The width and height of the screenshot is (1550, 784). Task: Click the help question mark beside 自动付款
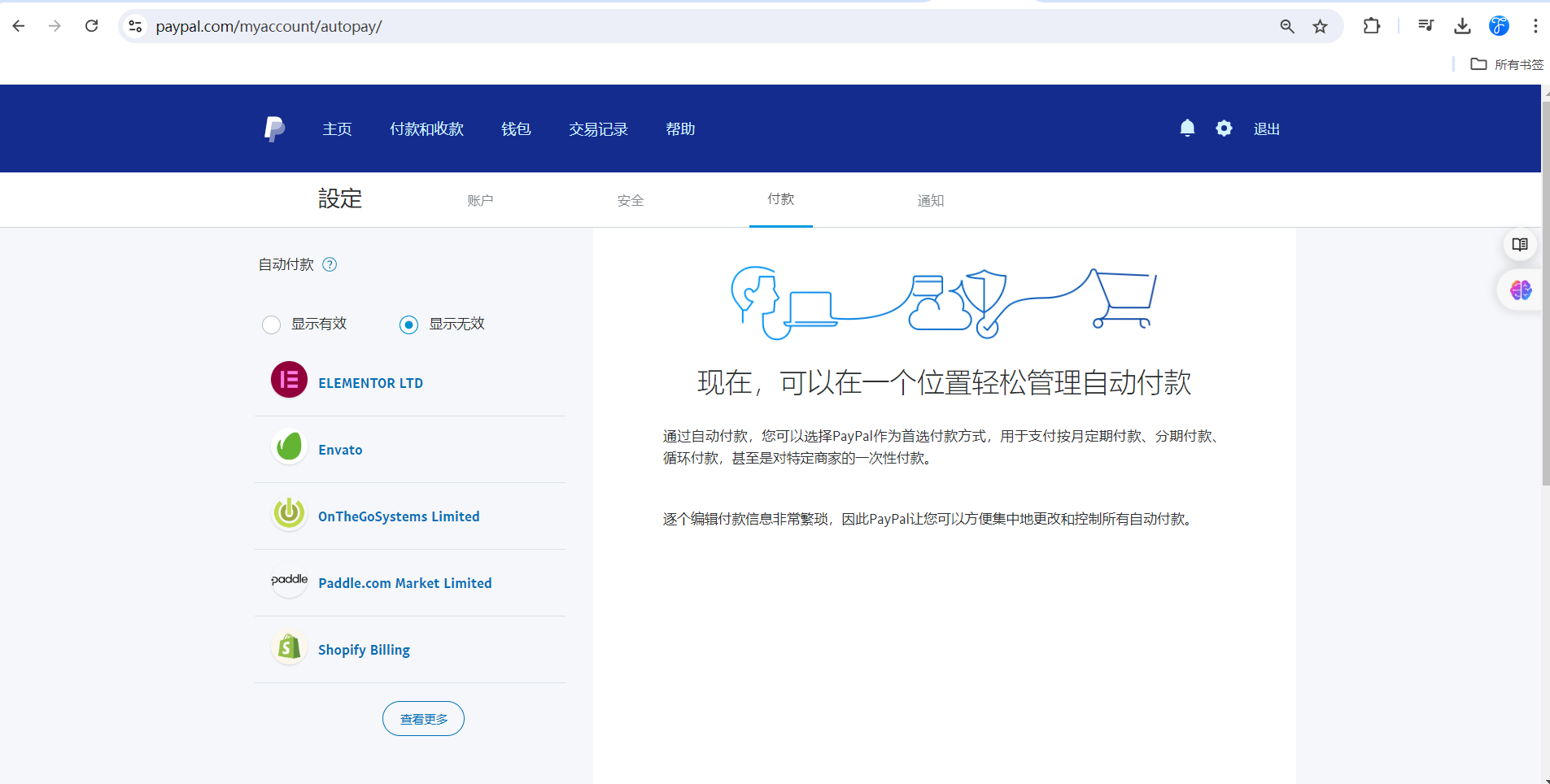click(330, 264)
